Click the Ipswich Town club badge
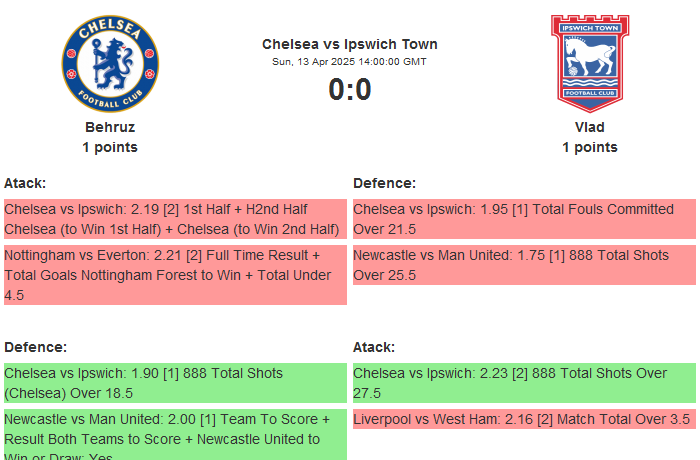Screen dimensions: 700x460 [590, 62]
